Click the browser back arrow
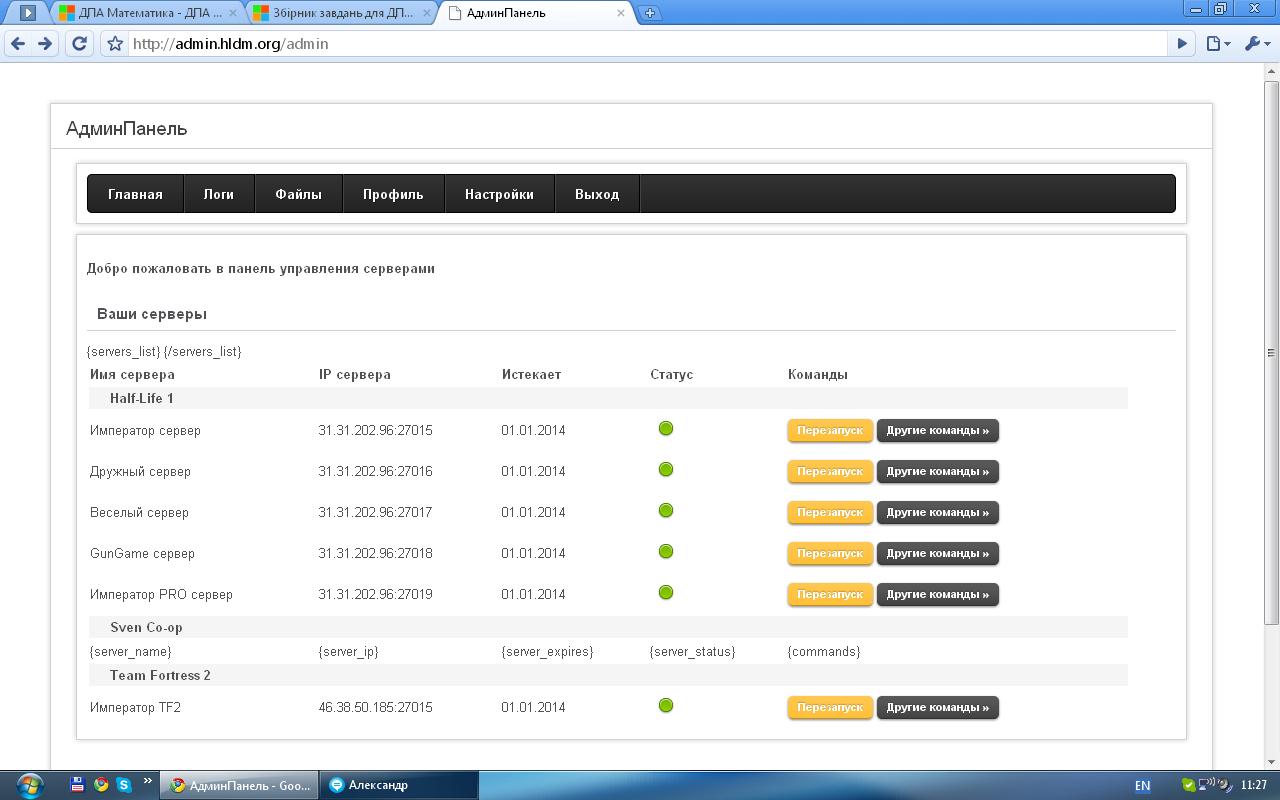Viewport: 1280px width, 800px height. (x=18, y=44)
